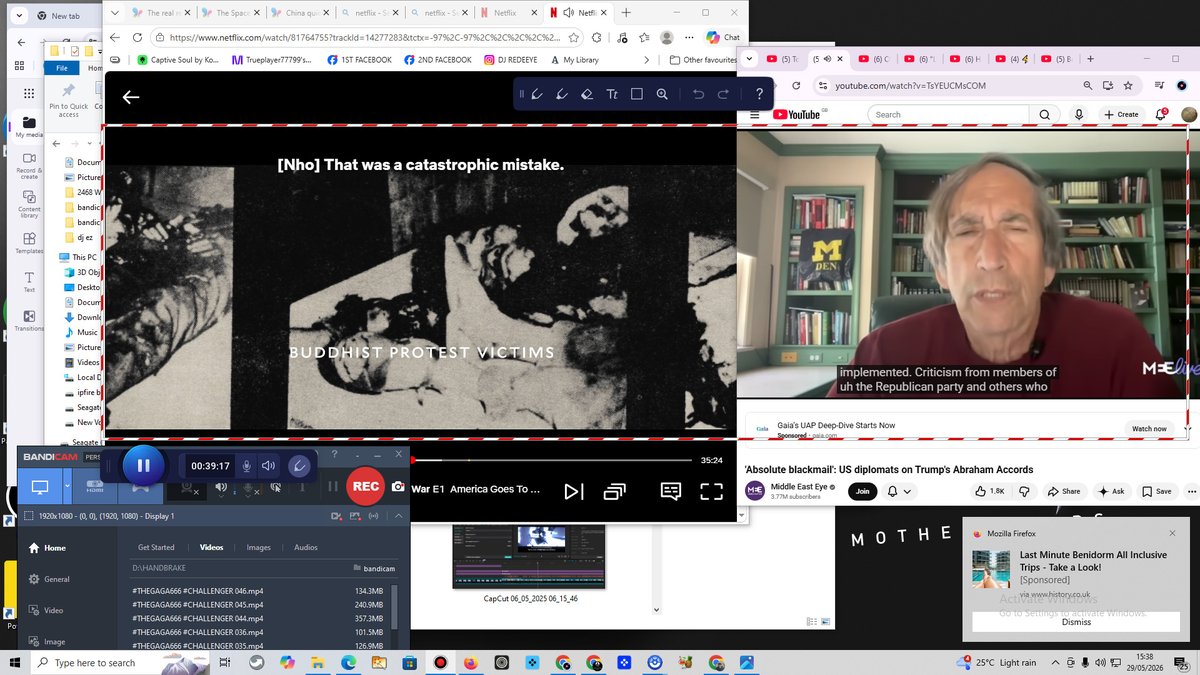Select HDMI device recording mode in Bandicam
The image size is (1200, 675).
click(x=95, y=487)
